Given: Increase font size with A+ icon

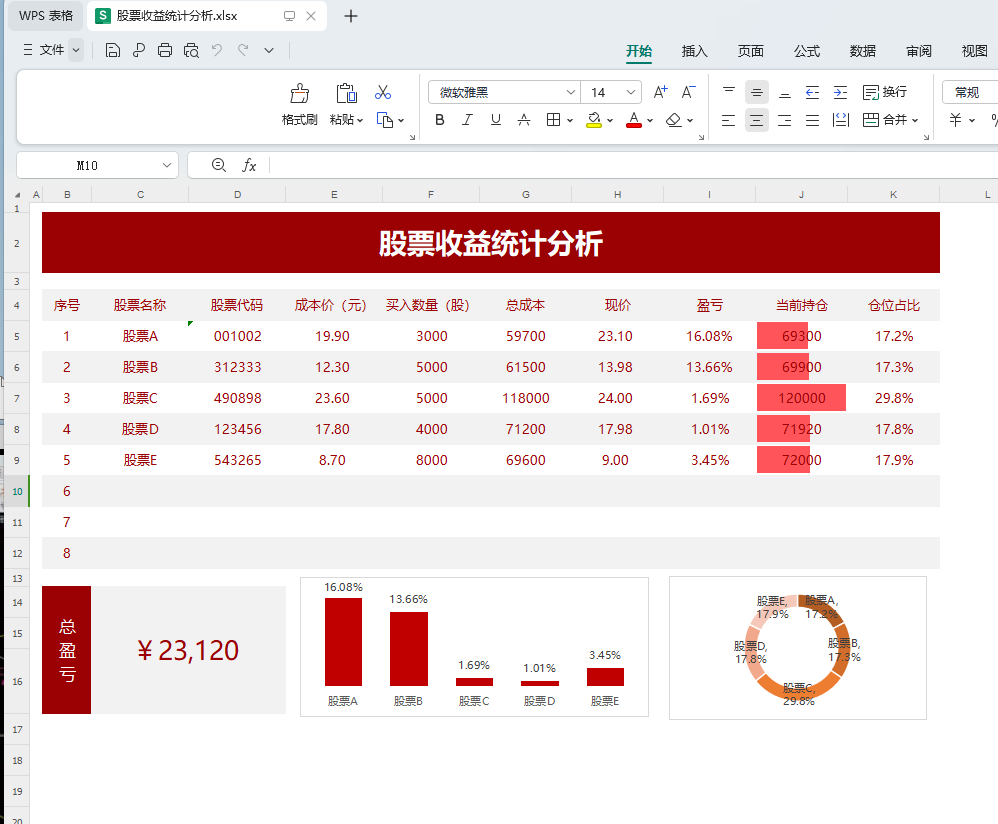Looking at the screenshot, I should click(659, 91).
